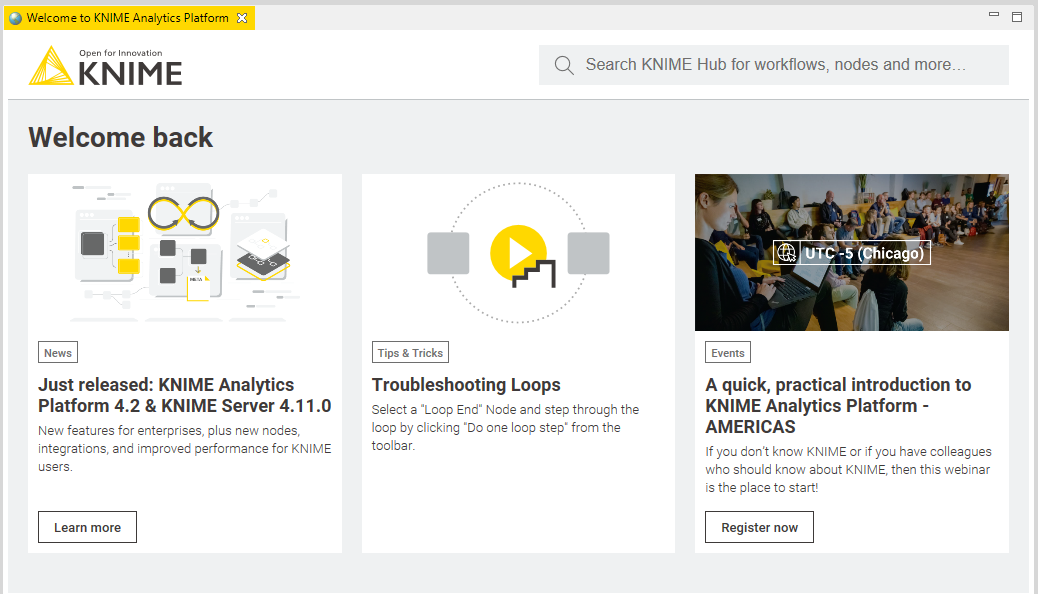Click the Events tag label

[728, 353]
